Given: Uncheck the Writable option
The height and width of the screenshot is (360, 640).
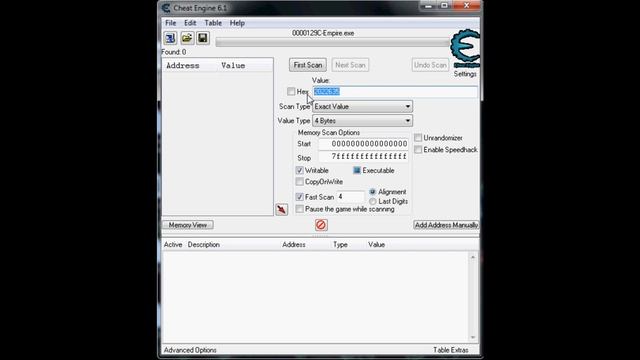Looking at the screenshot, I should [x=300, y=170].
